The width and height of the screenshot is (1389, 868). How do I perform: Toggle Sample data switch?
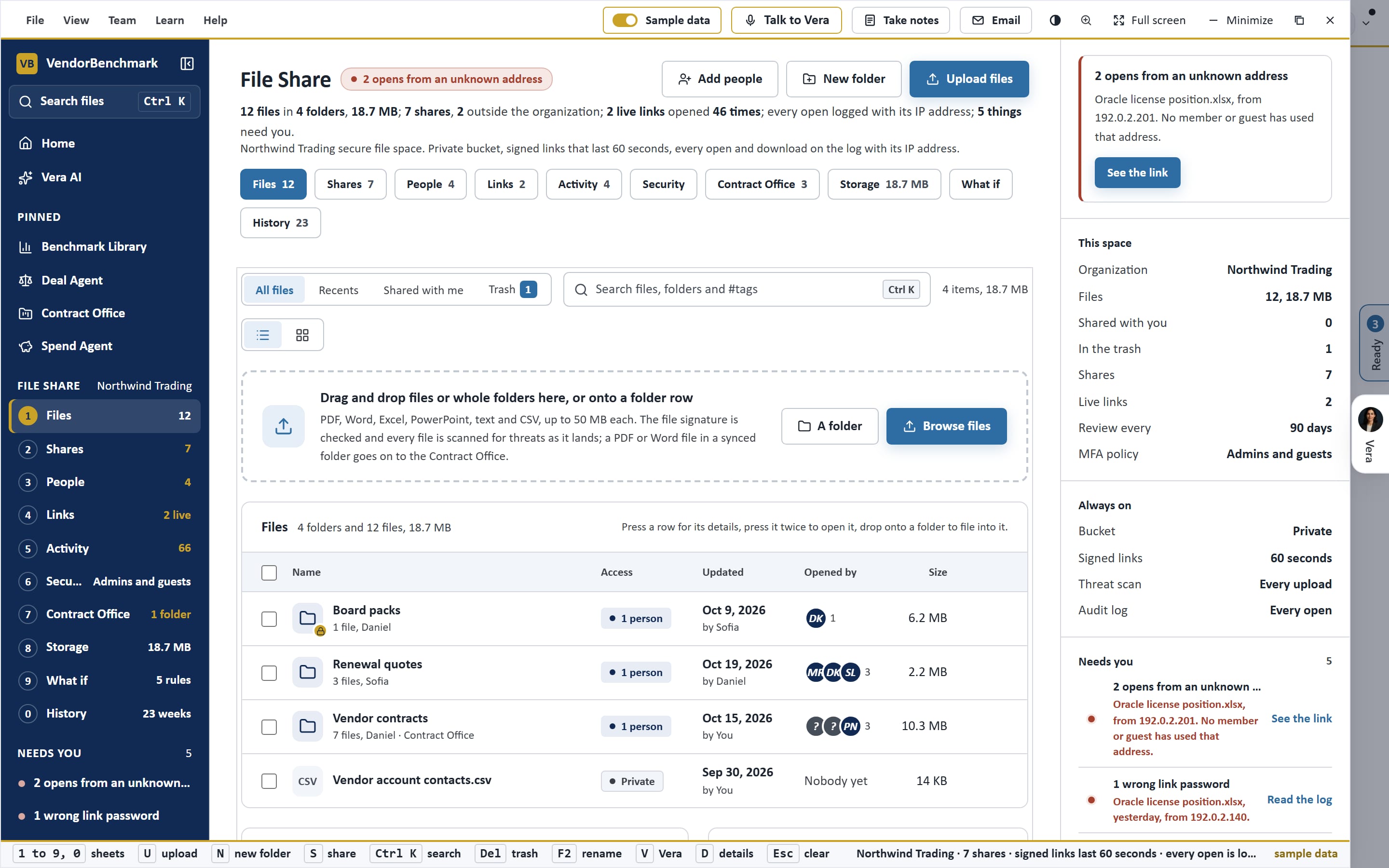625,20
